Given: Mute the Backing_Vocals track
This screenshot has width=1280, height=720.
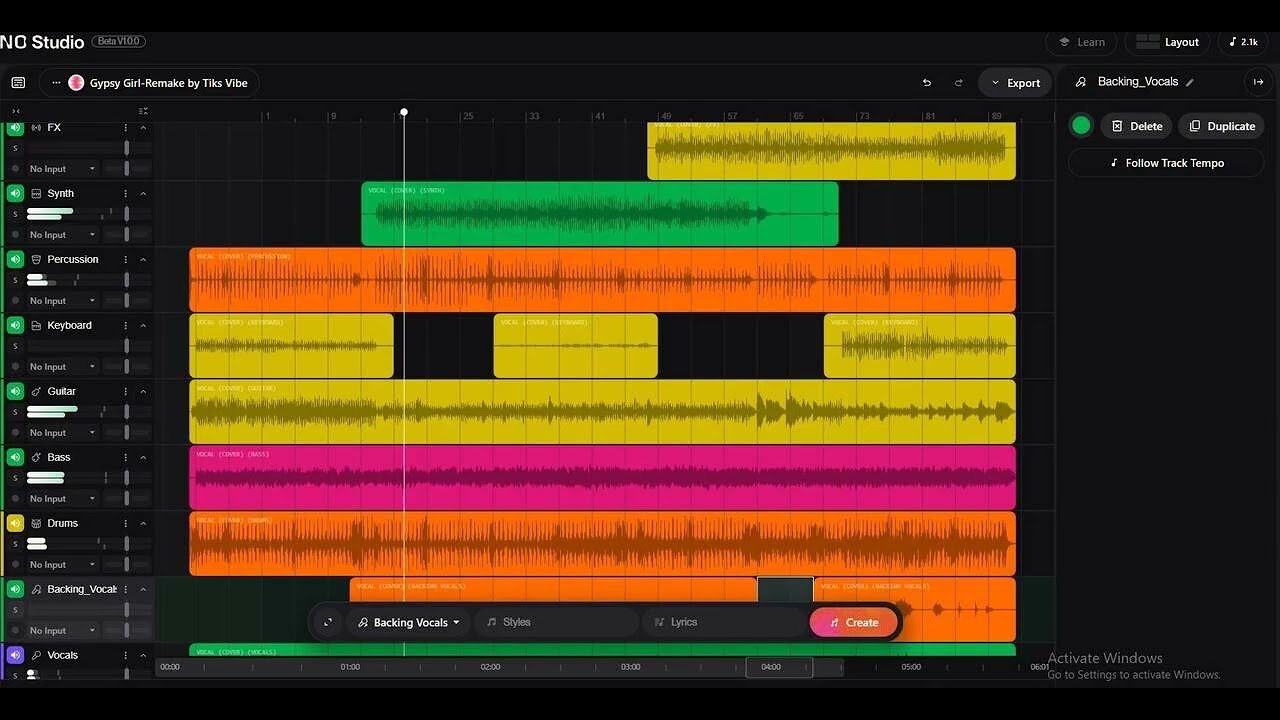Looking at the screenshot, I should 15,589.
